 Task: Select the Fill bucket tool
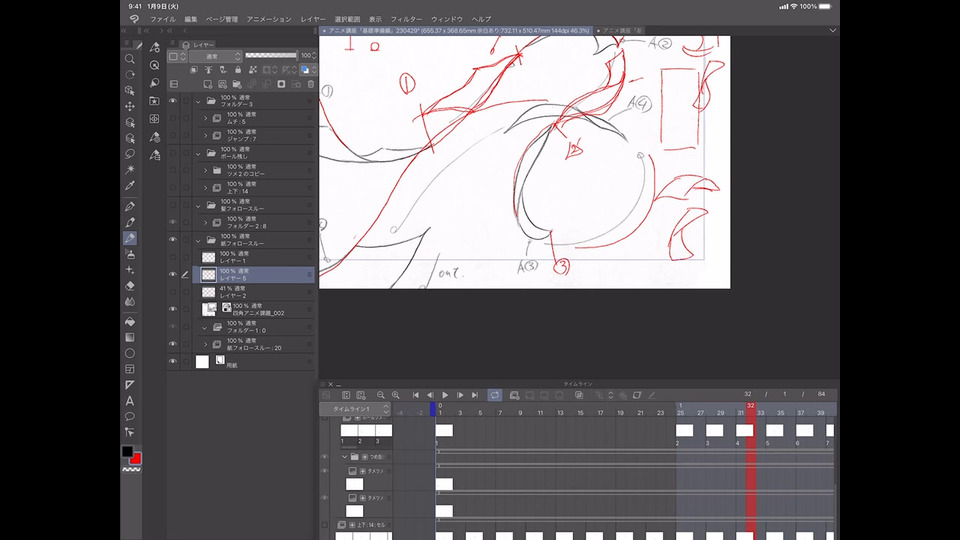(x=130, y=321)
